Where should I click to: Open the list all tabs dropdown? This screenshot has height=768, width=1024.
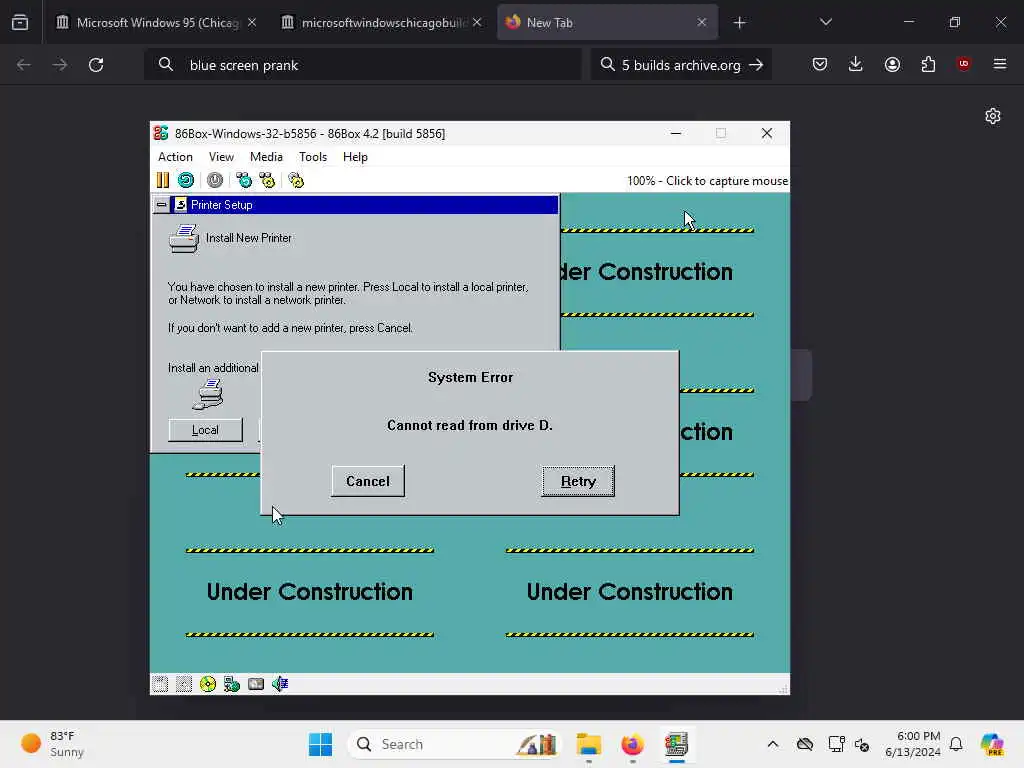825,22
